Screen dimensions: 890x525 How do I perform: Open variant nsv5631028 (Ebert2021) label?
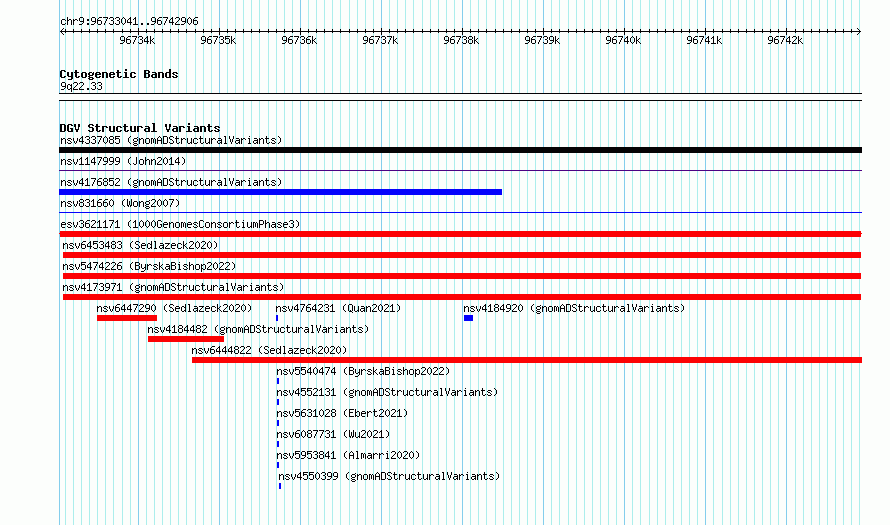342,413
